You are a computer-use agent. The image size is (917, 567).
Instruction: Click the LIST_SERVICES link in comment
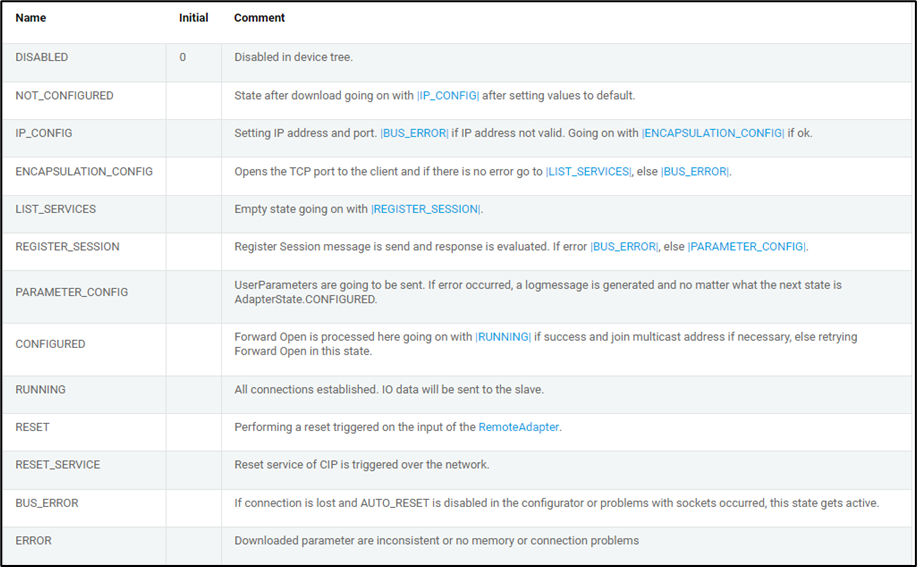click(x=588, y=172)
